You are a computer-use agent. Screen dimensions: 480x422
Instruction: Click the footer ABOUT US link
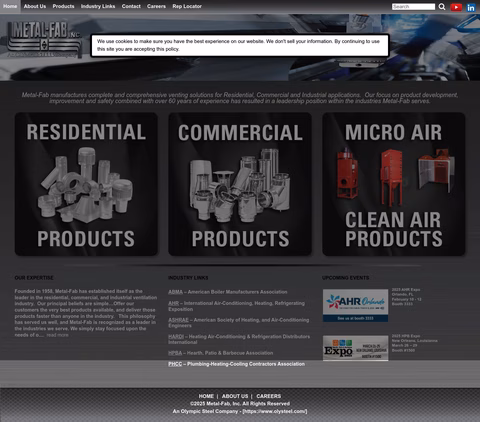[x=235, y=396]
